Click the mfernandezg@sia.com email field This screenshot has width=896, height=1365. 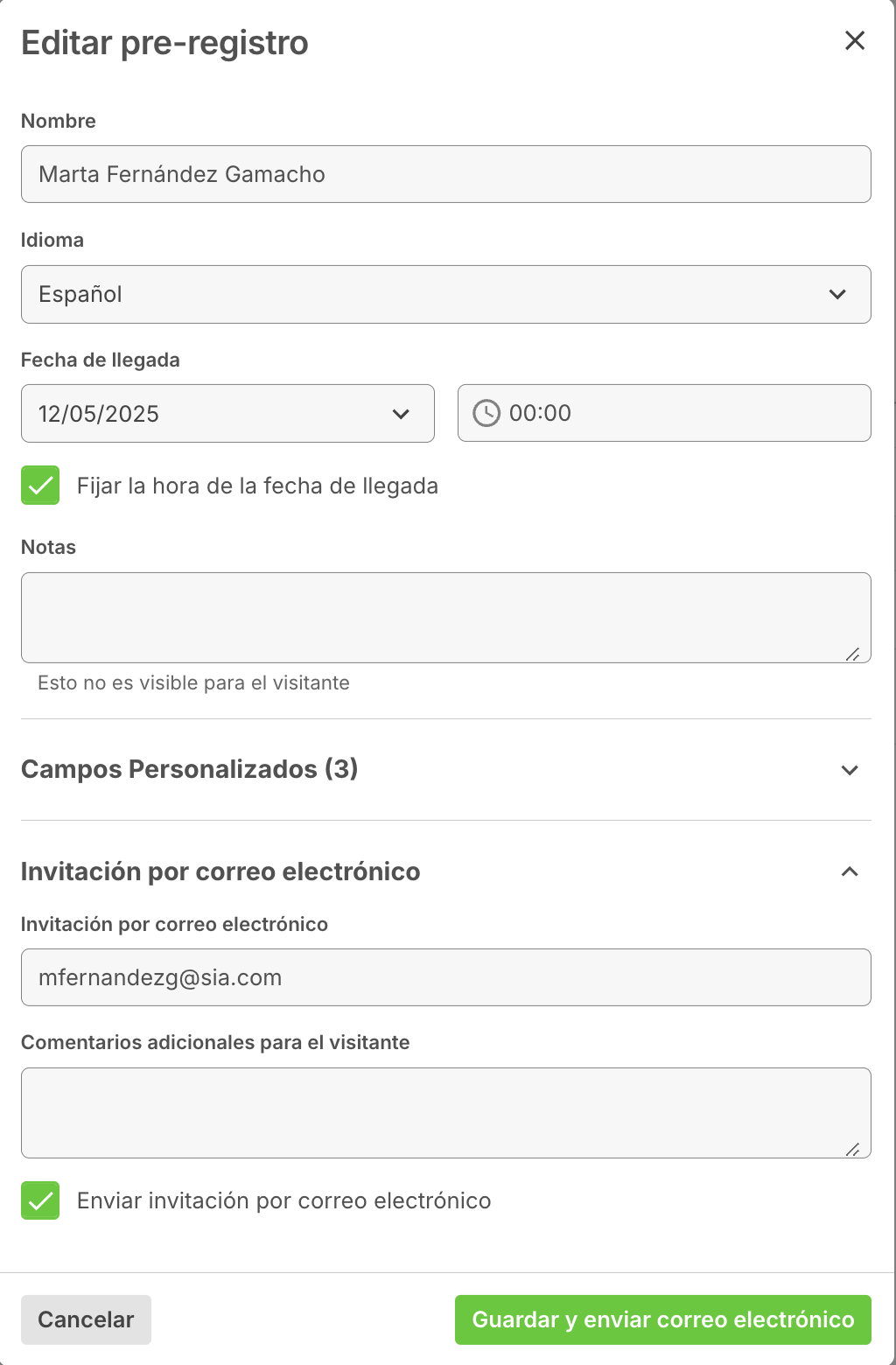click(x=446, y=977)
